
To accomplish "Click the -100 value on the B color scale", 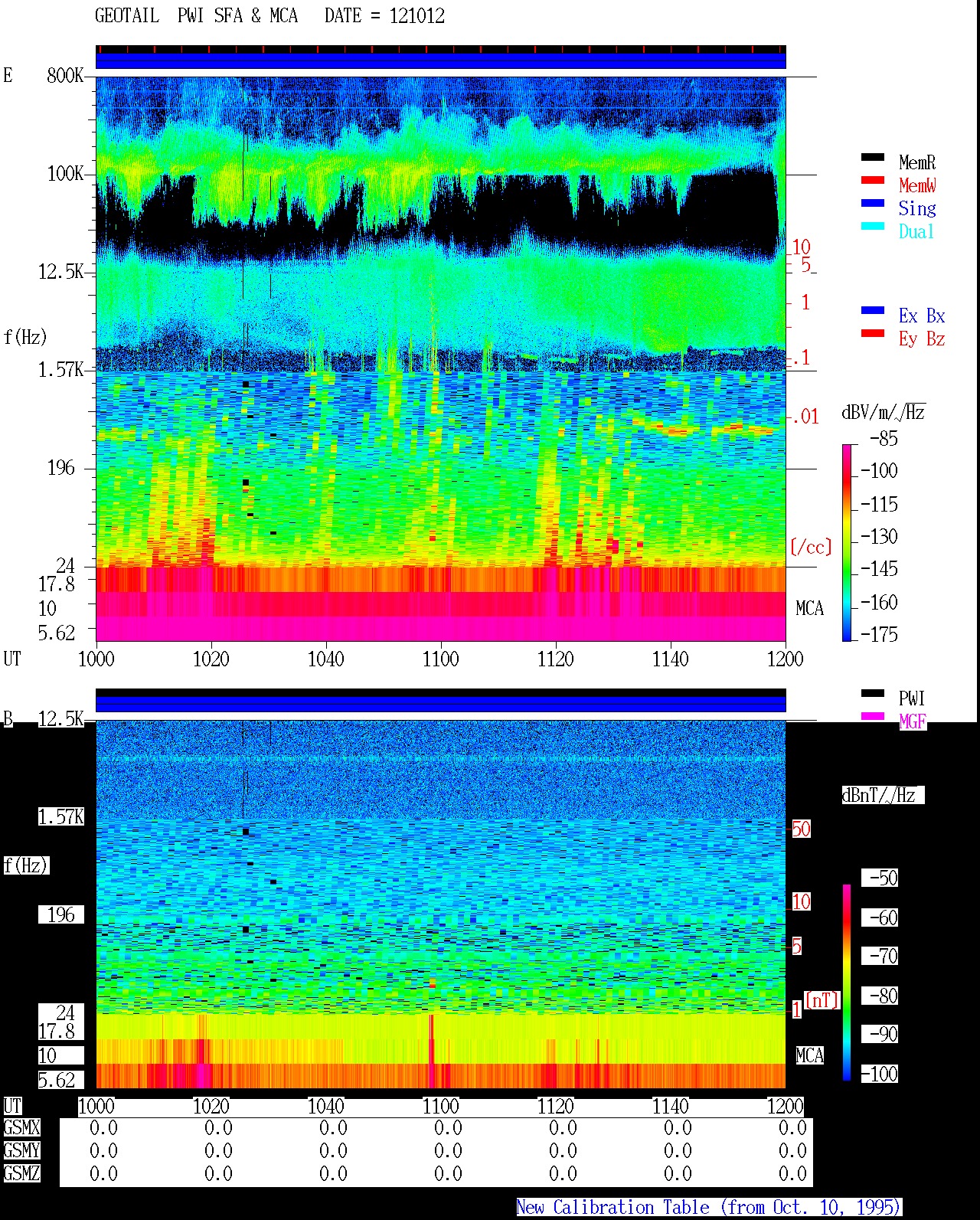I will pyautogui.click(x=879, y=1074).
